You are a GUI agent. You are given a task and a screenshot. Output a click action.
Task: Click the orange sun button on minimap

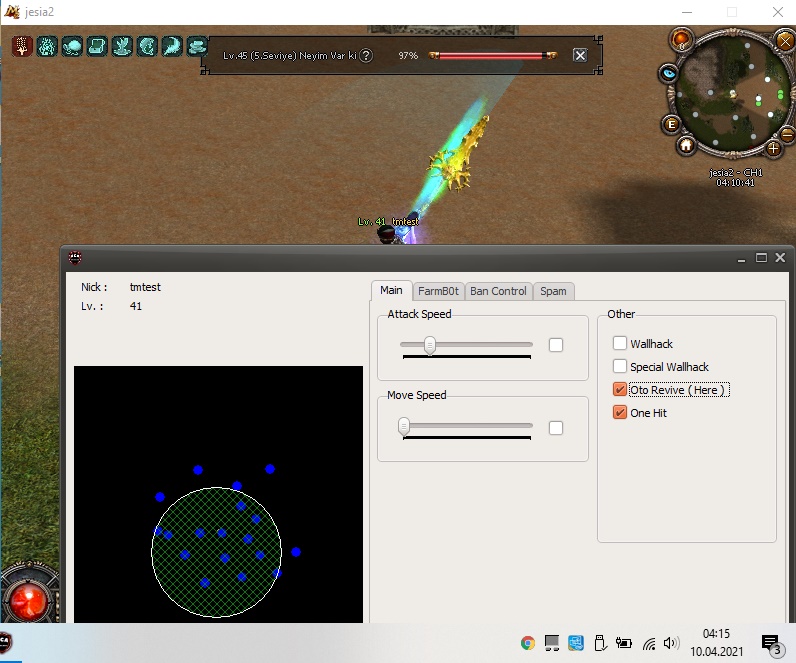tap(681, 39)
